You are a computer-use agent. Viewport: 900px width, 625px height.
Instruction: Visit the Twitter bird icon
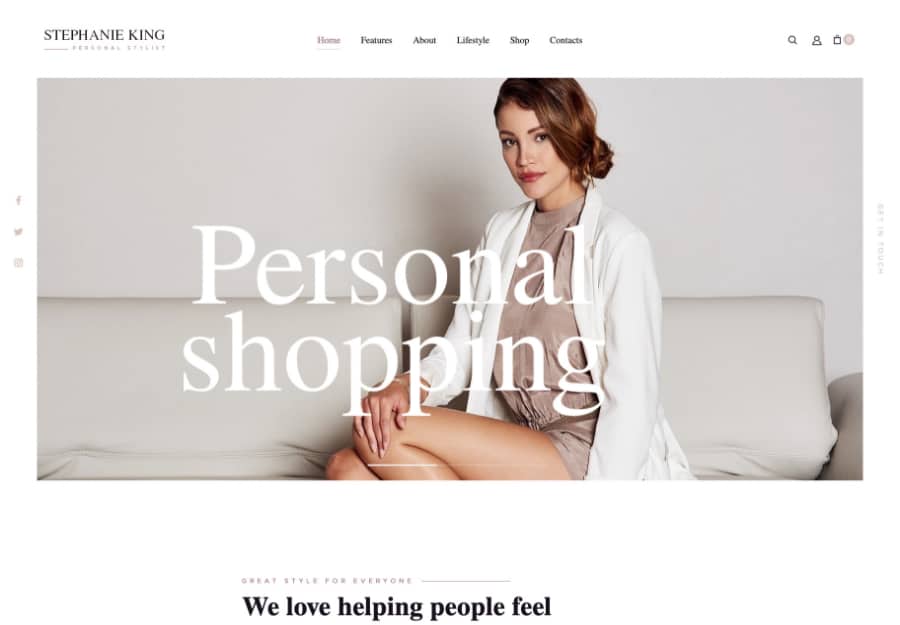click(x=18, y=232)
